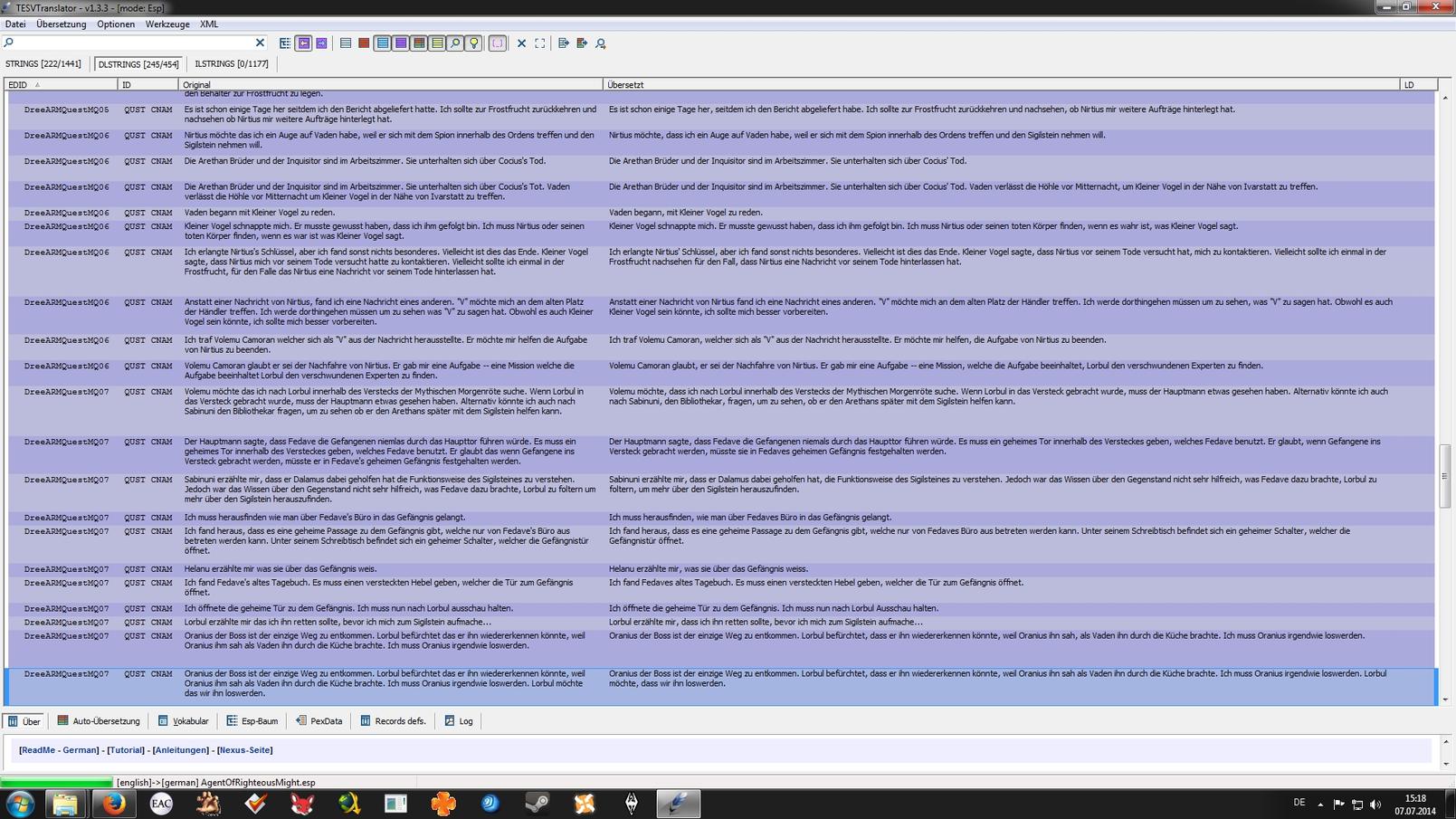The width and height of the screenshot is (1456, 819).
Task: Open the ReadMe - German link
Action: 59,750
